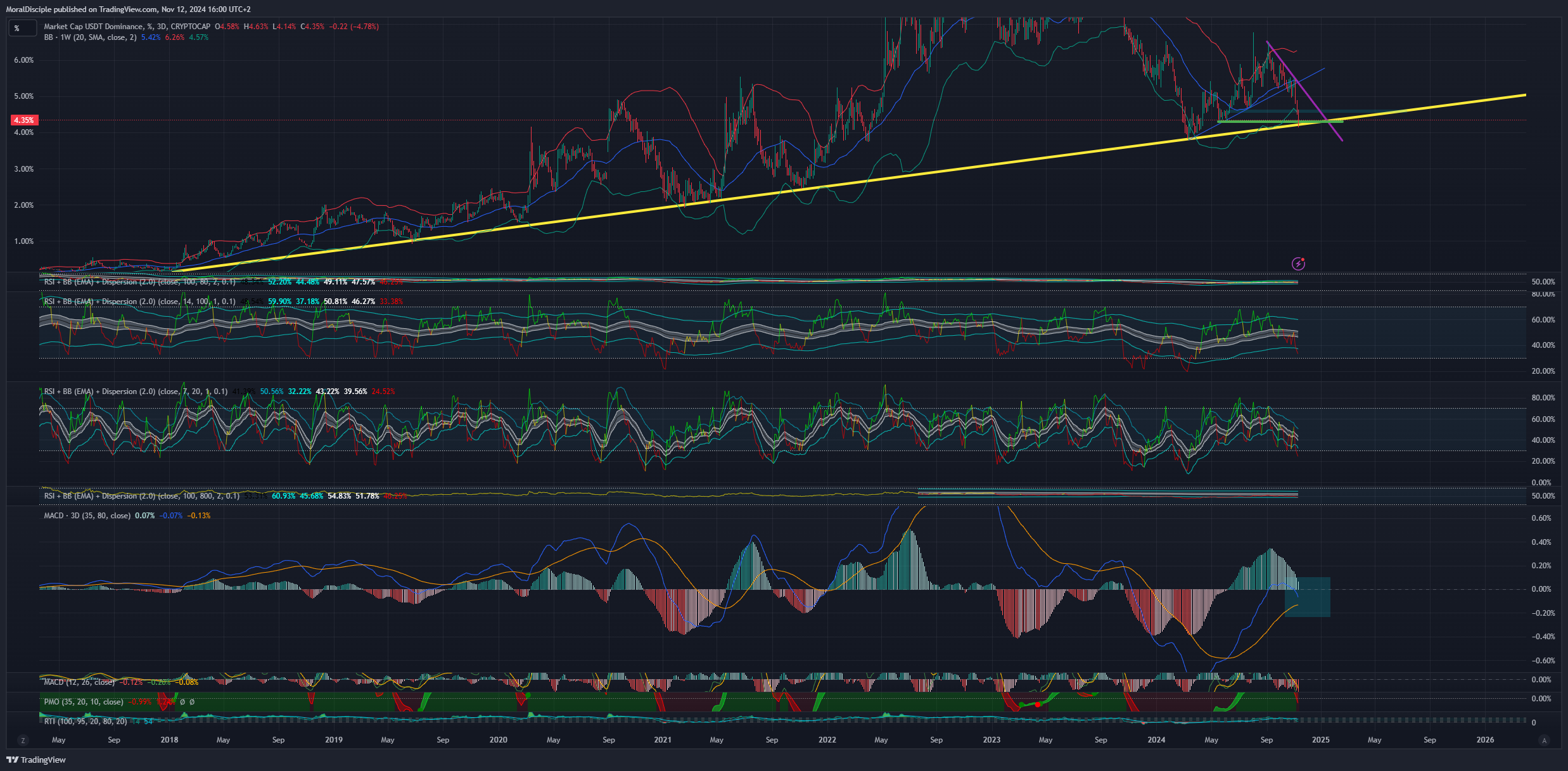Click the teal rectangle in the MACD pane
1568x771 pixels.
1308,597
